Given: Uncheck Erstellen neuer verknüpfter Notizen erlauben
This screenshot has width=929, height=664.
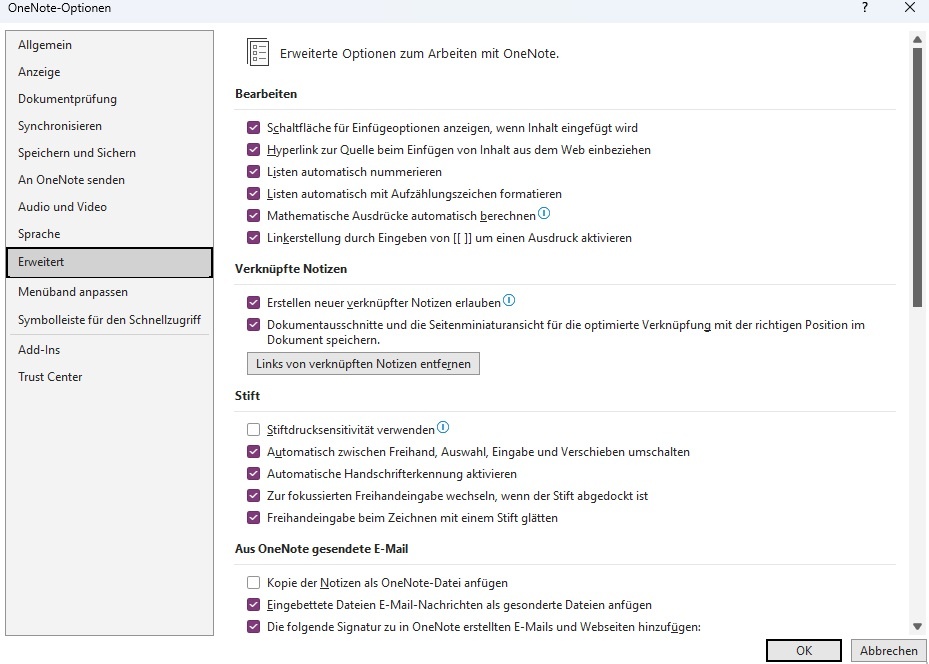Looking at the screenshot, I should pyautogui.click(x=254, y=302).
